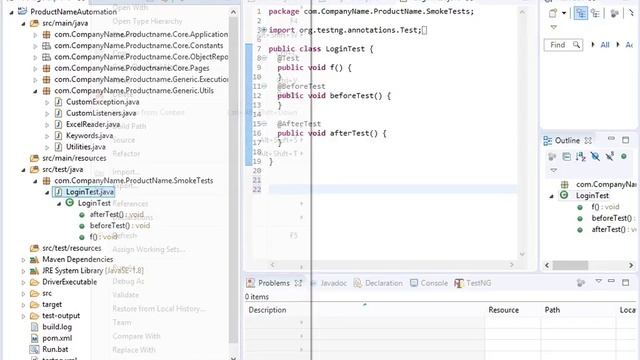
Task: Minimize the Outline view
Action: [611, 139]
